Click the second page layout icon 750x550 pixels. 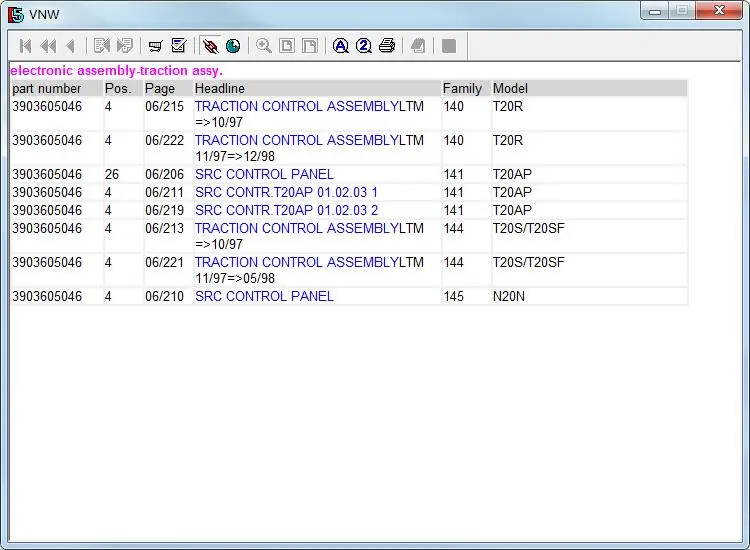(309, 46)
